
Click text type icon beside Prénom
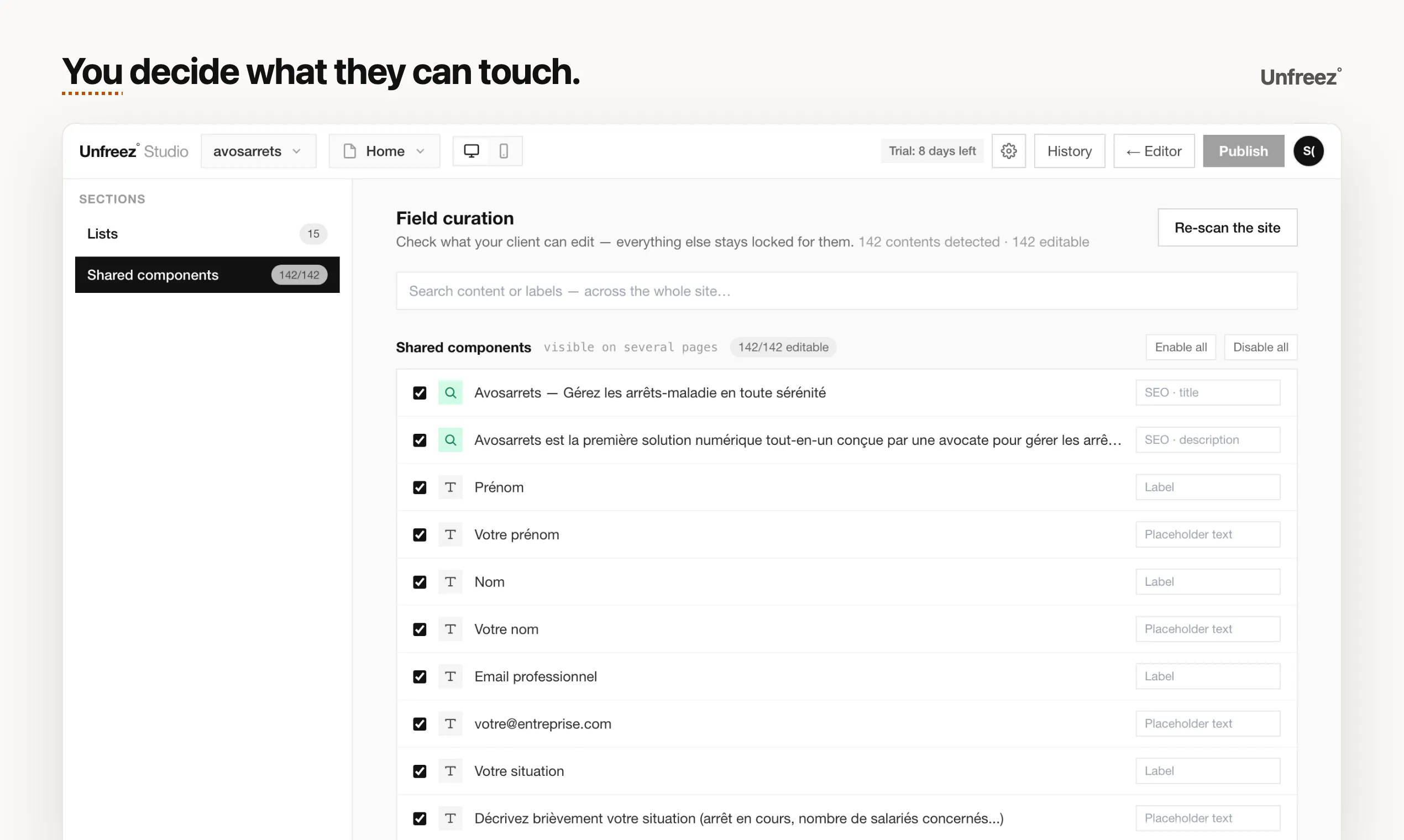point(450,487)
